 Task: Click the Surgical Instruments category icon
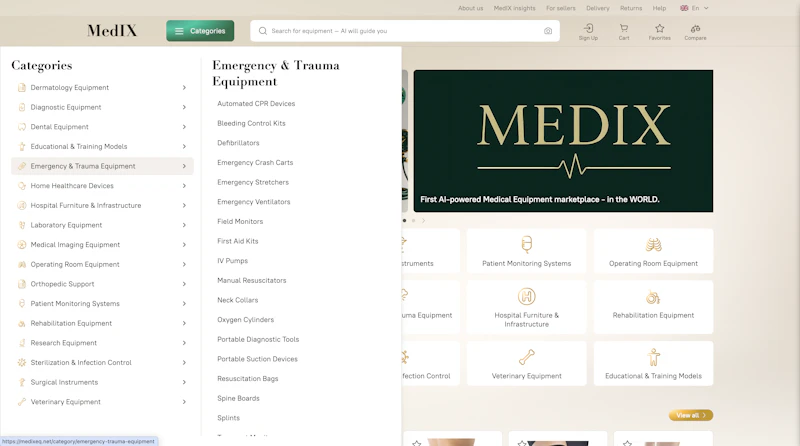point(21,382)
